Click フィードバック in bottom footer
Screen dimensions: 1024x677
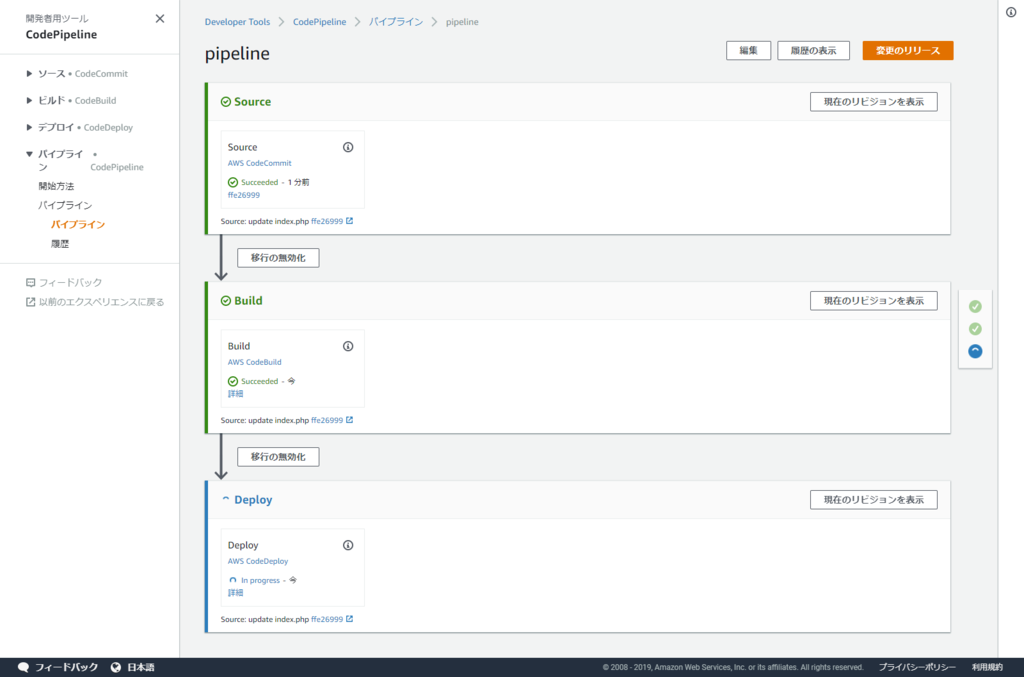tap(66, 667)
